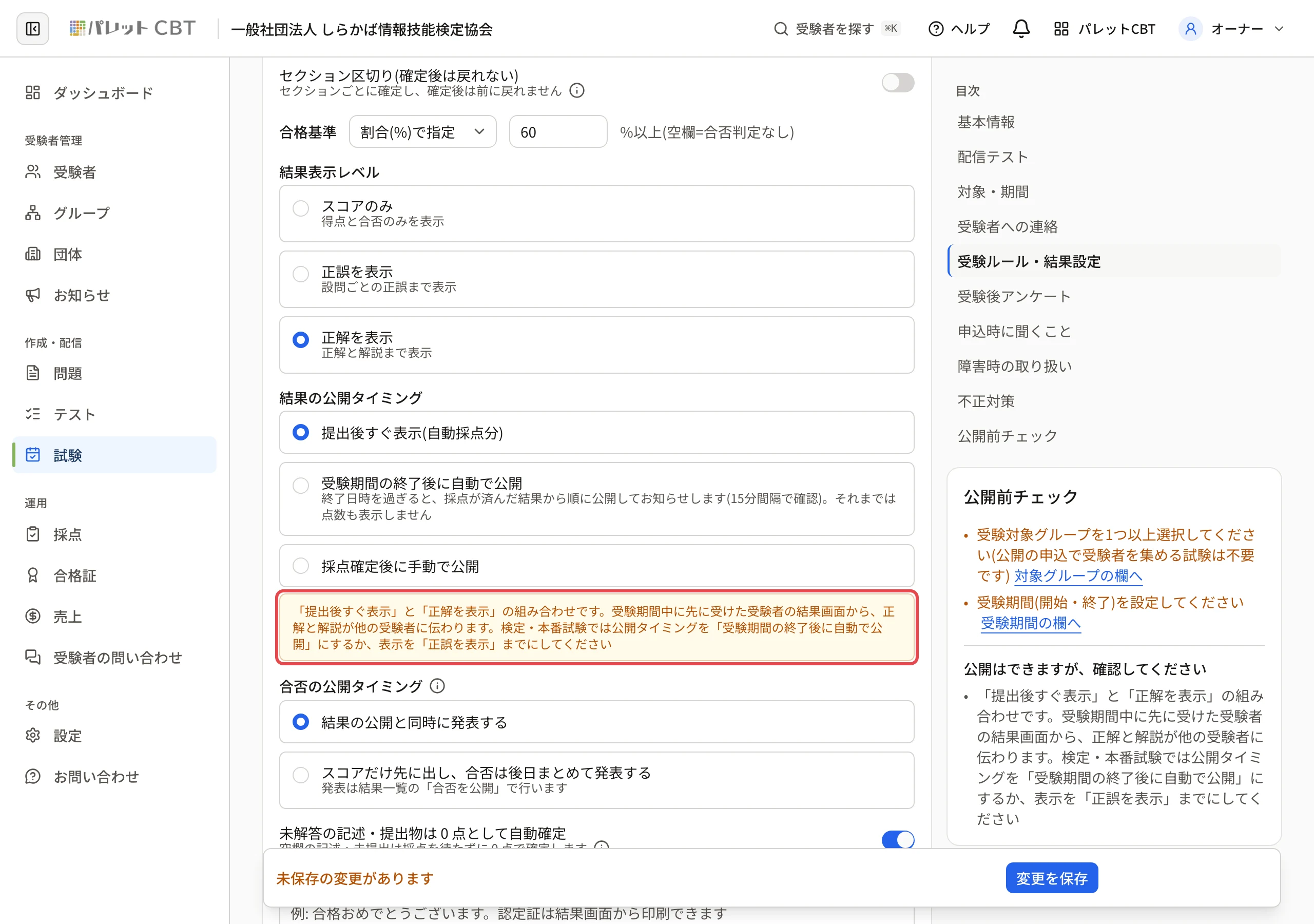Jump to 受験後アンケート section
Viewport: 1314px width, 924px height.
tap(1014, 297)
